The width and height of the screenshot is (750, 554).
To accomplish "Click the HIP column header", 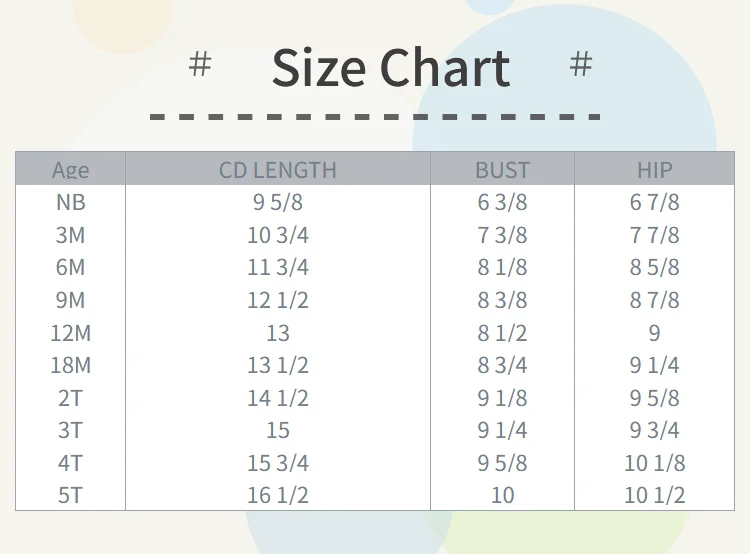I will pos(655,170).
